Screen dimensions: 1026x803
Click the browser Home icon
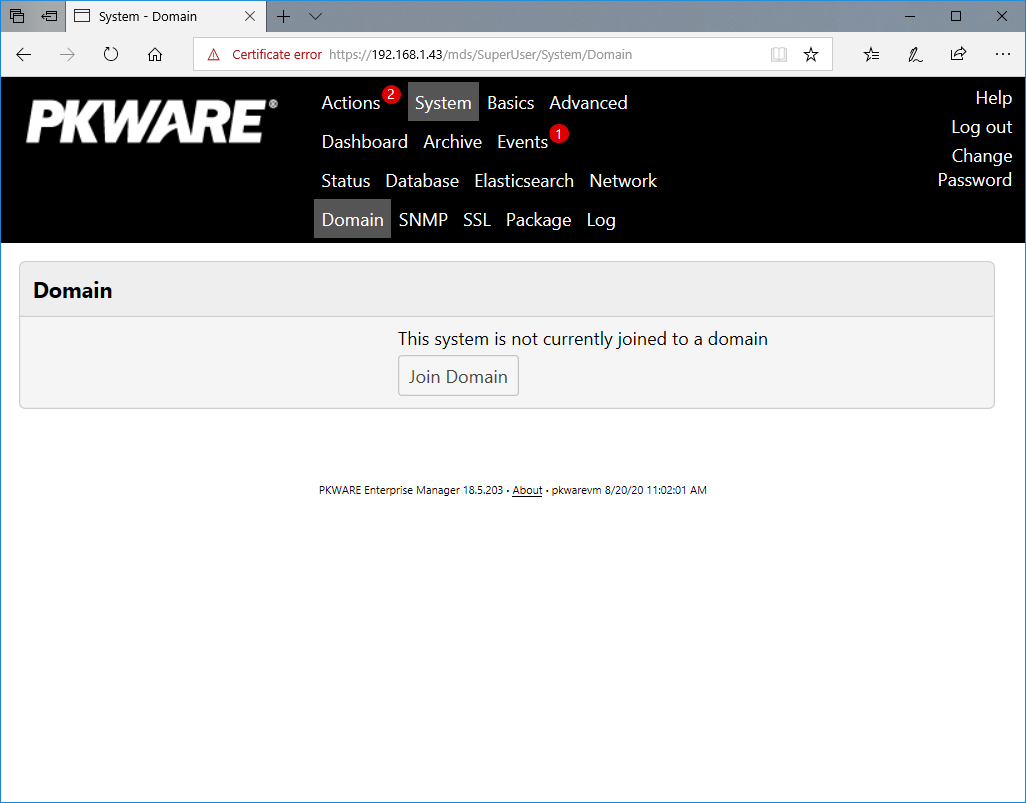pos(155,55)
